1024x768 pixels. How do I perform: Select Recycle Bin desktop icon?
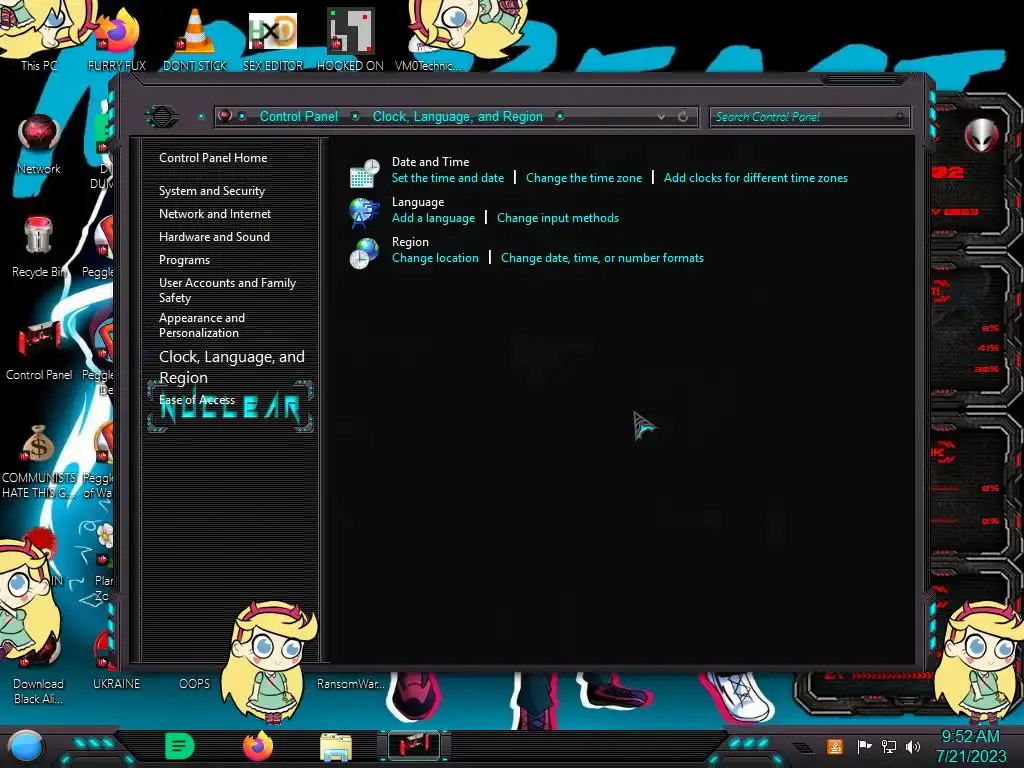click(x=39, y=247)
